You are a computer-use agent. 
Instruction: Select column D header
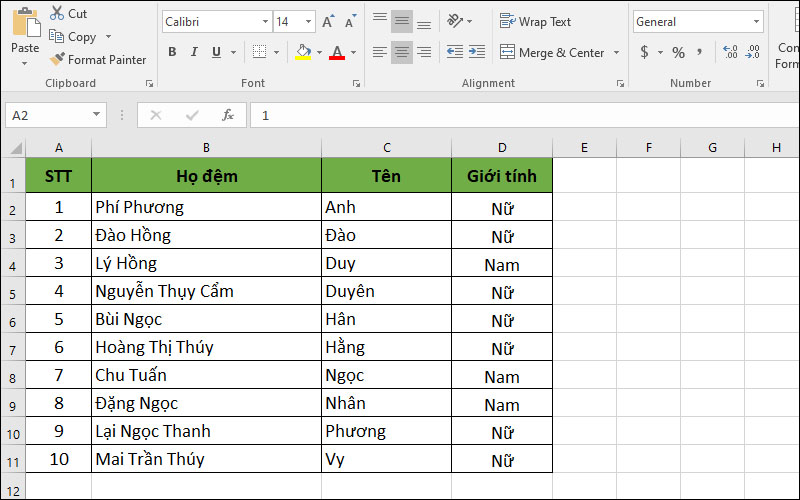pyautogui.click(x=502, y=148)
